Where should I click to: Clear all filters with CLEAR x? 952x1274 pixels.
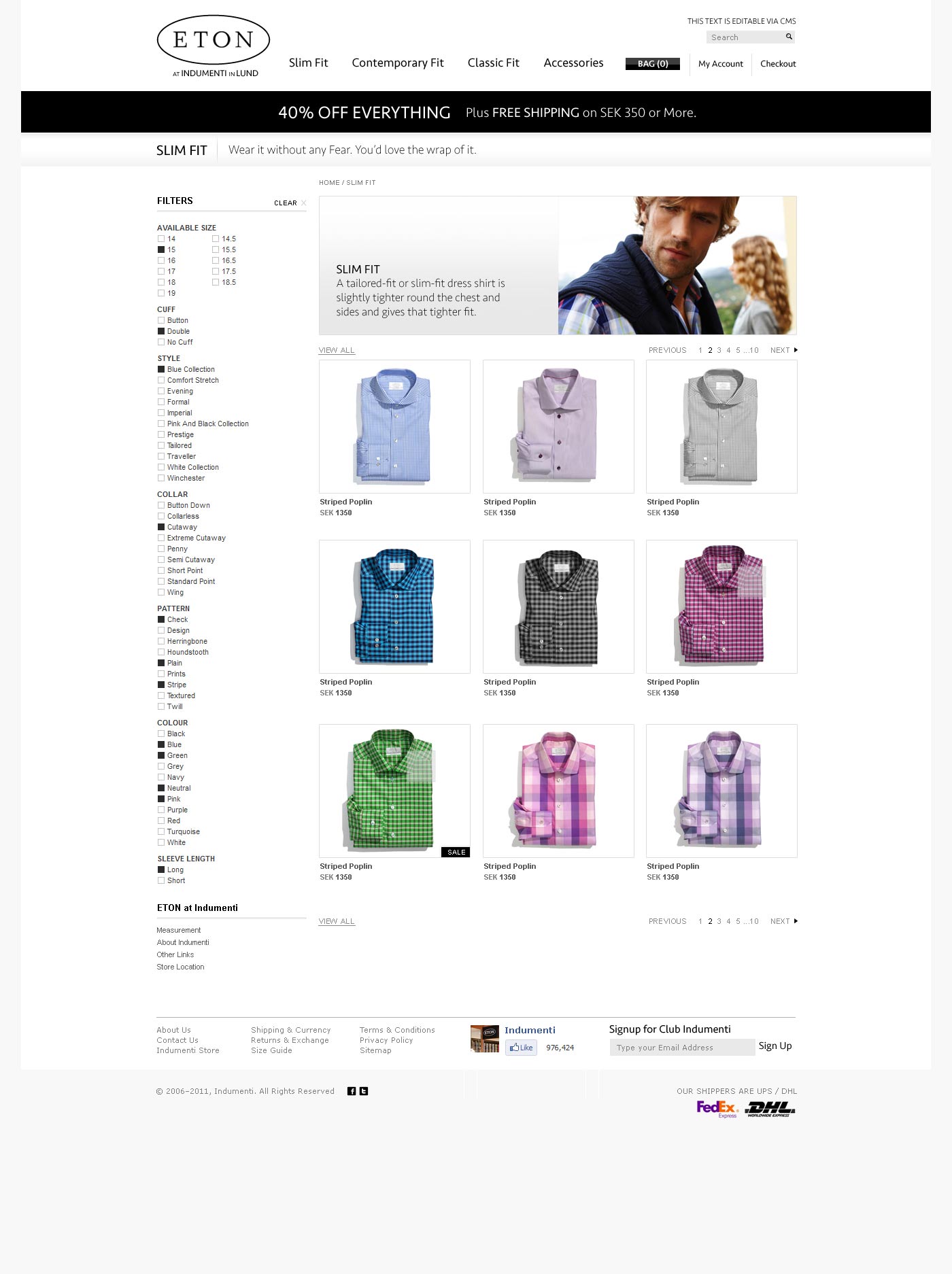290,203
